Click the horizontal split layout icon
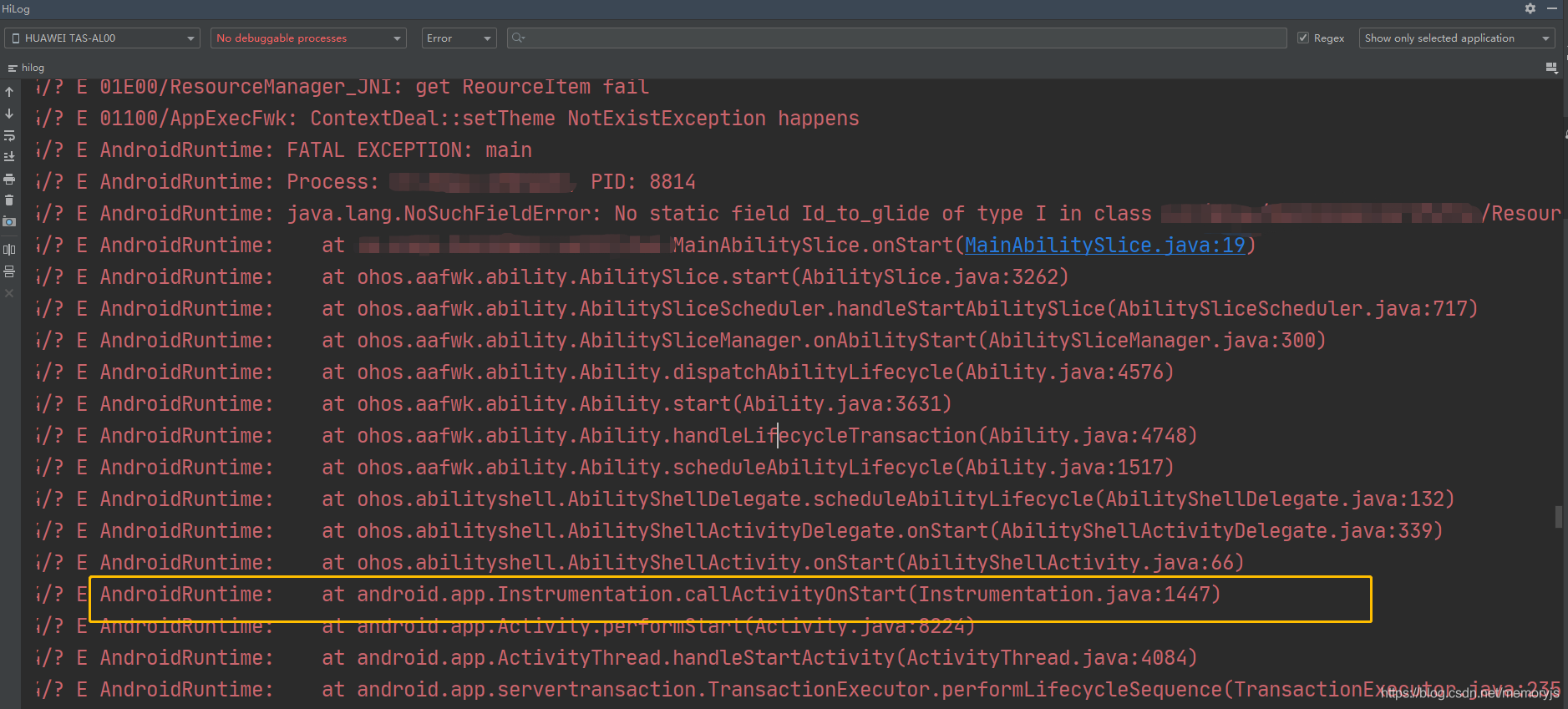 pos(9,271)
